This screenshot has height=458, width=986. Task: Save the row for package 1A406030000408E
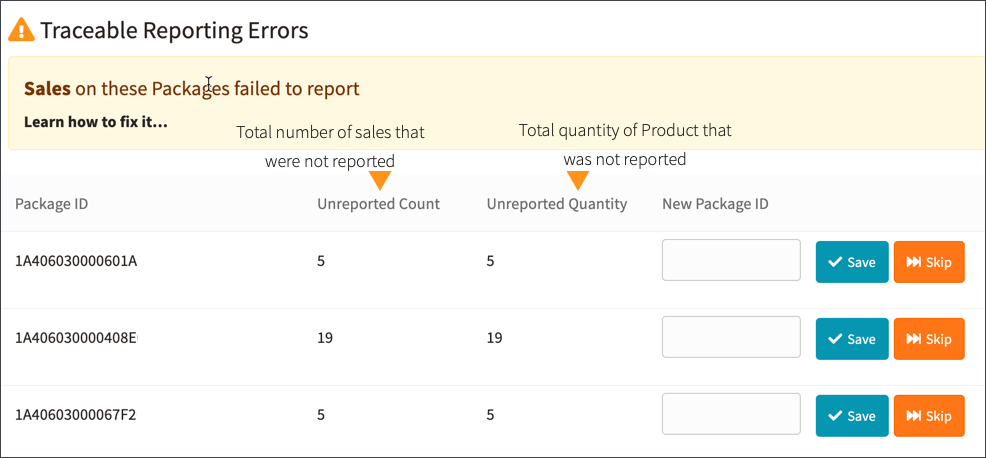point(852,339)
